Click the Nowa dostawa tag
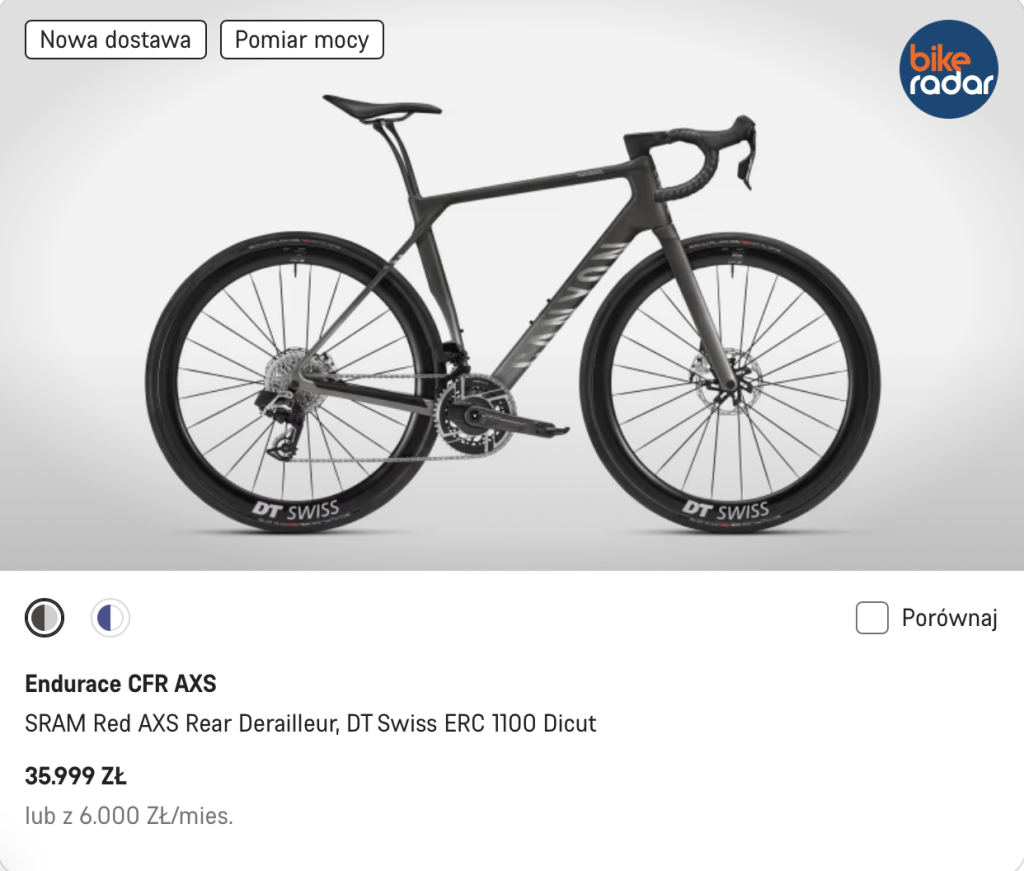This screenshot has height=871, width=1024. click(115, 40)
